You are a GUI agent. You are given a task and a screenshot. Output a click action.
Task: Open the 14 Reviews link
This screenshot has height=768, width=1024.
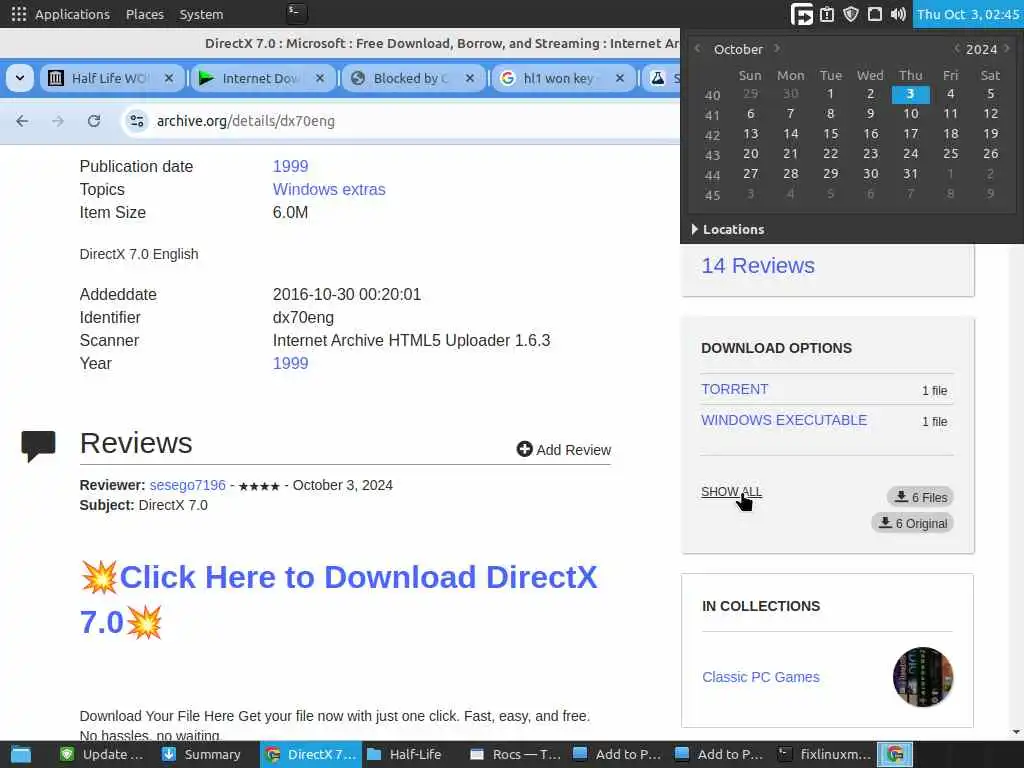click(x=758, y=266)
